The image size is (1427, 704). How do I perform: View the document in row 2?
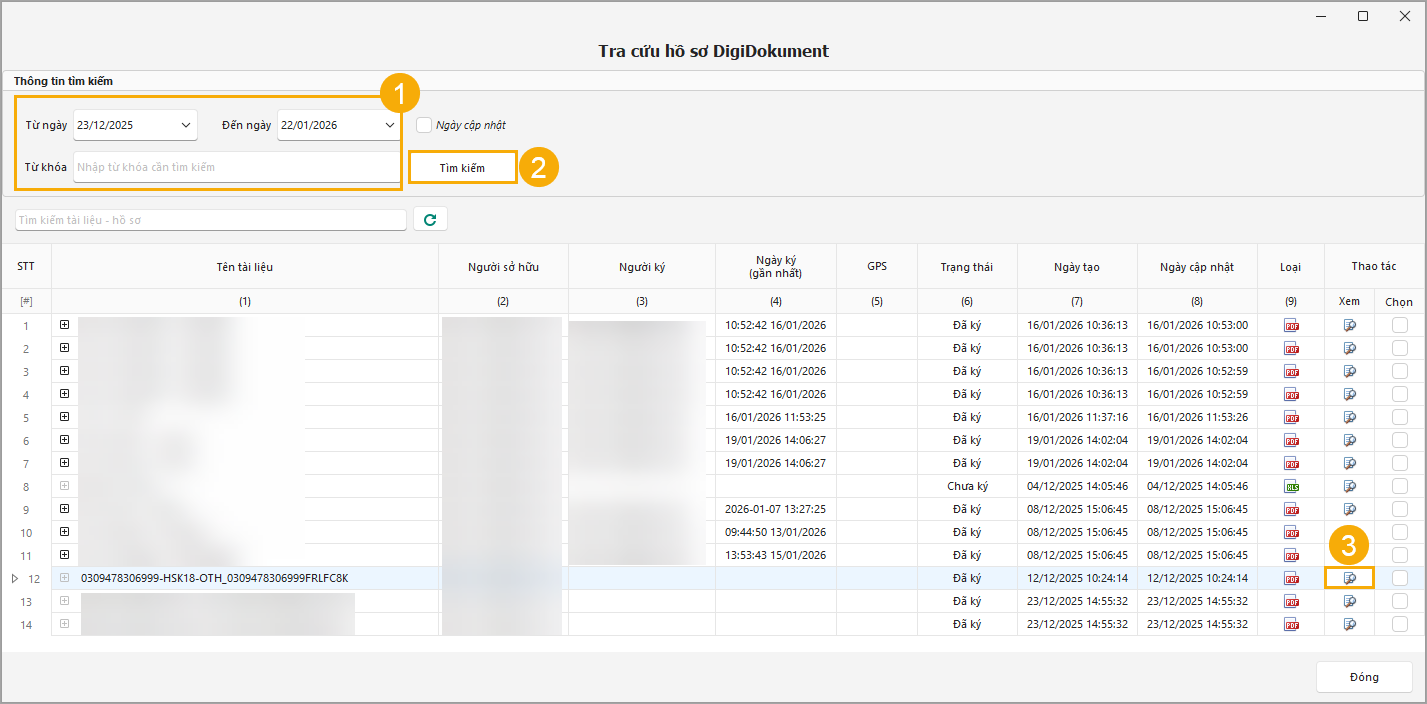[1350, 348]
